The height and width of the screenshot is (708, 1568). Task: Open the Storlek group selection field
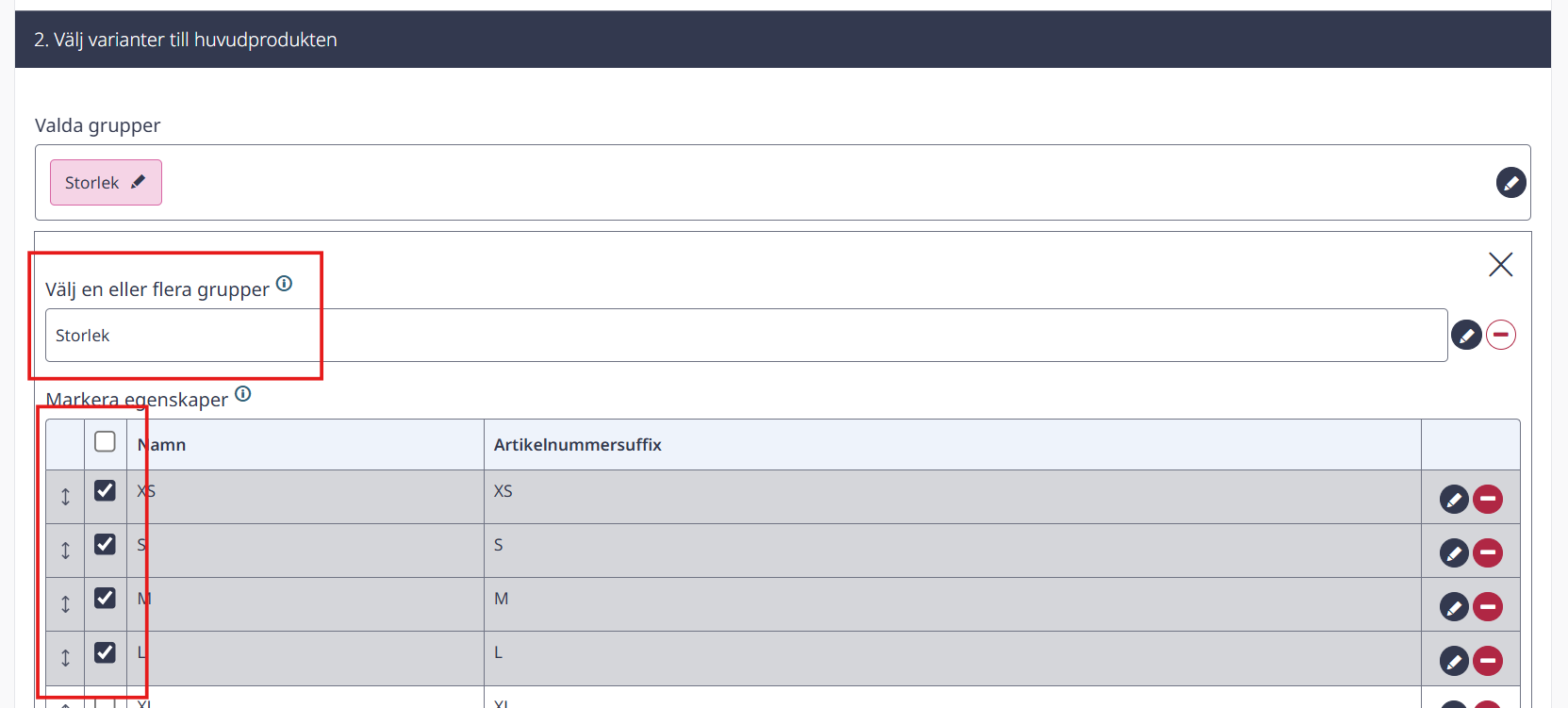click(x=746, y=335)
